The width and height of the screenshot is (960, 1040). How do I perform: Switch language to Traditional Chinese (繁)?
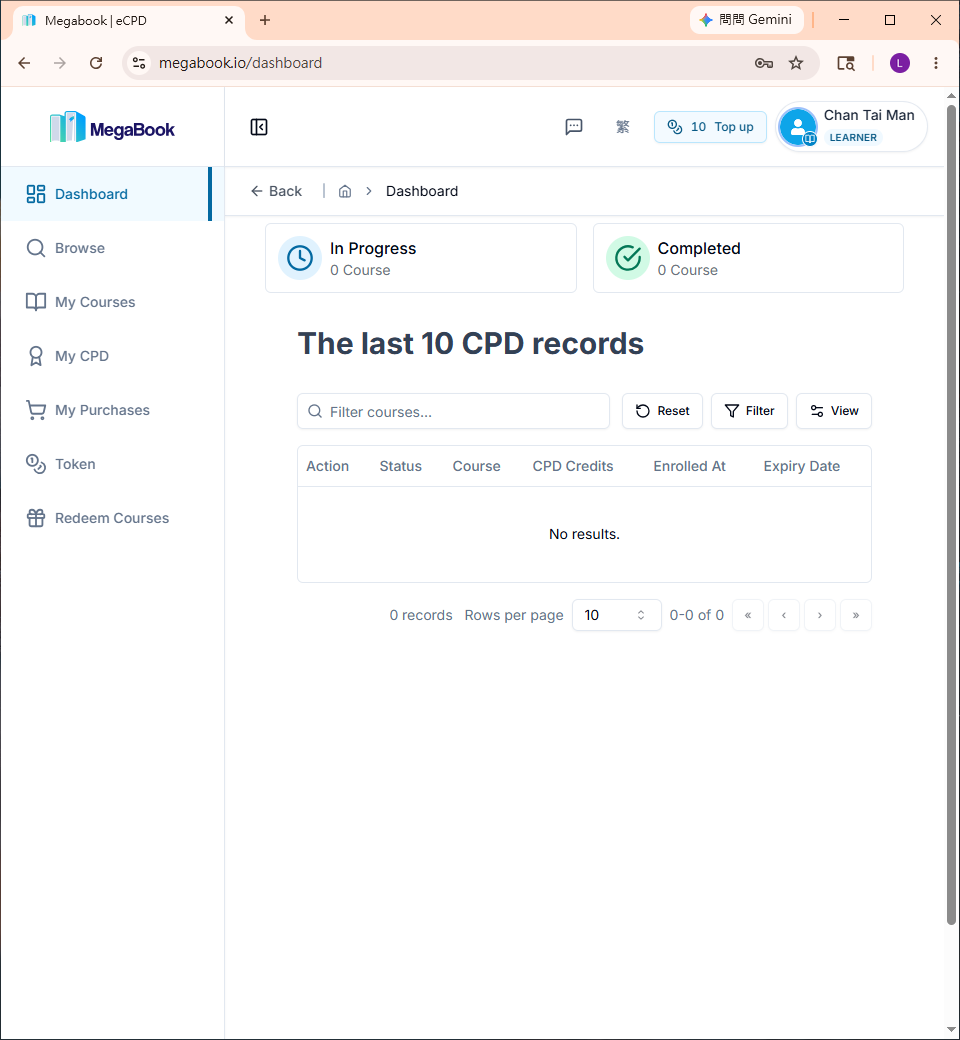point(622,127)
